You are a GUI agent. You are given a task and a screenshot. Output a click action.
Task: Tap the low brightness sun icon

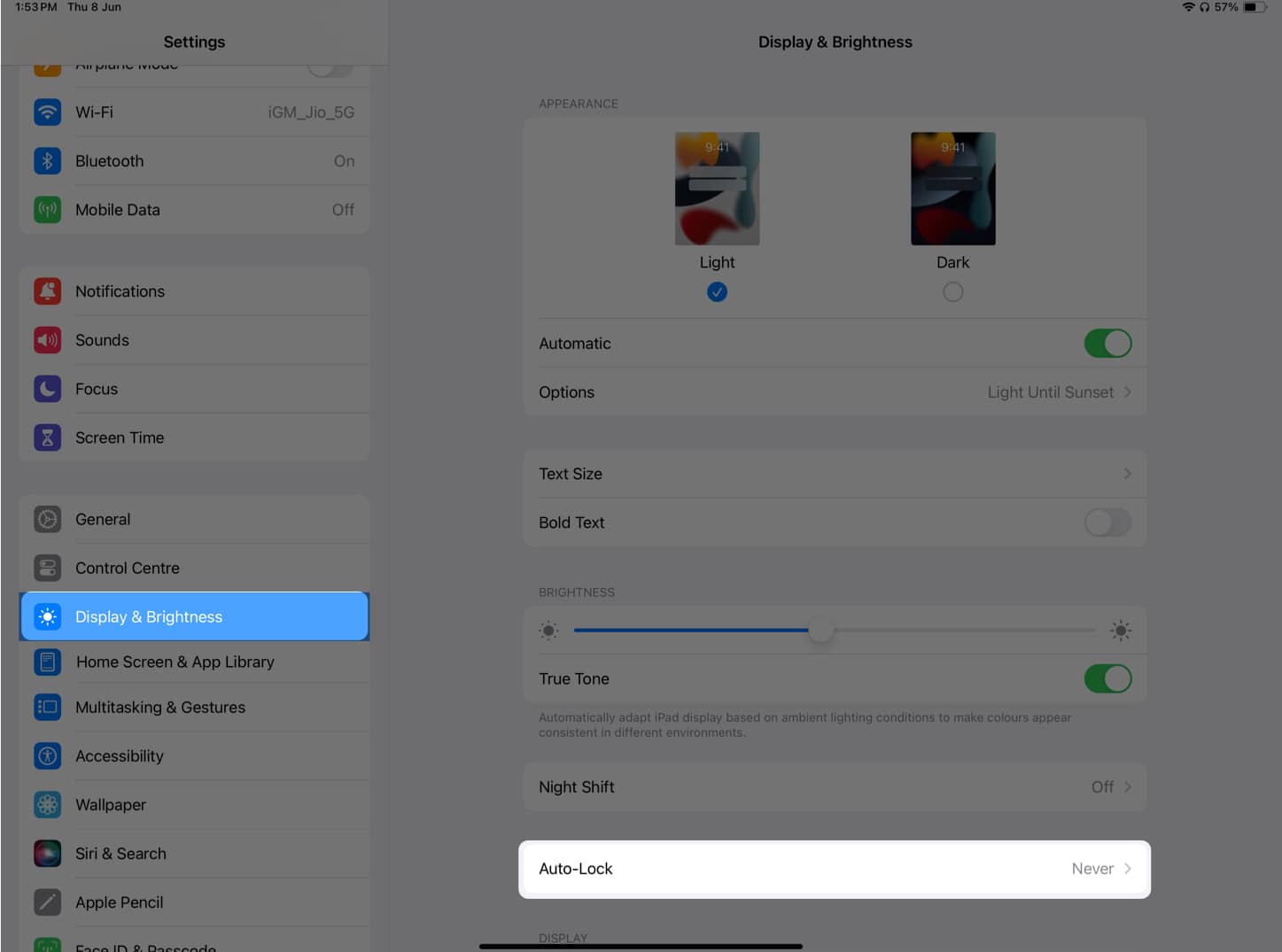[548, 631]
